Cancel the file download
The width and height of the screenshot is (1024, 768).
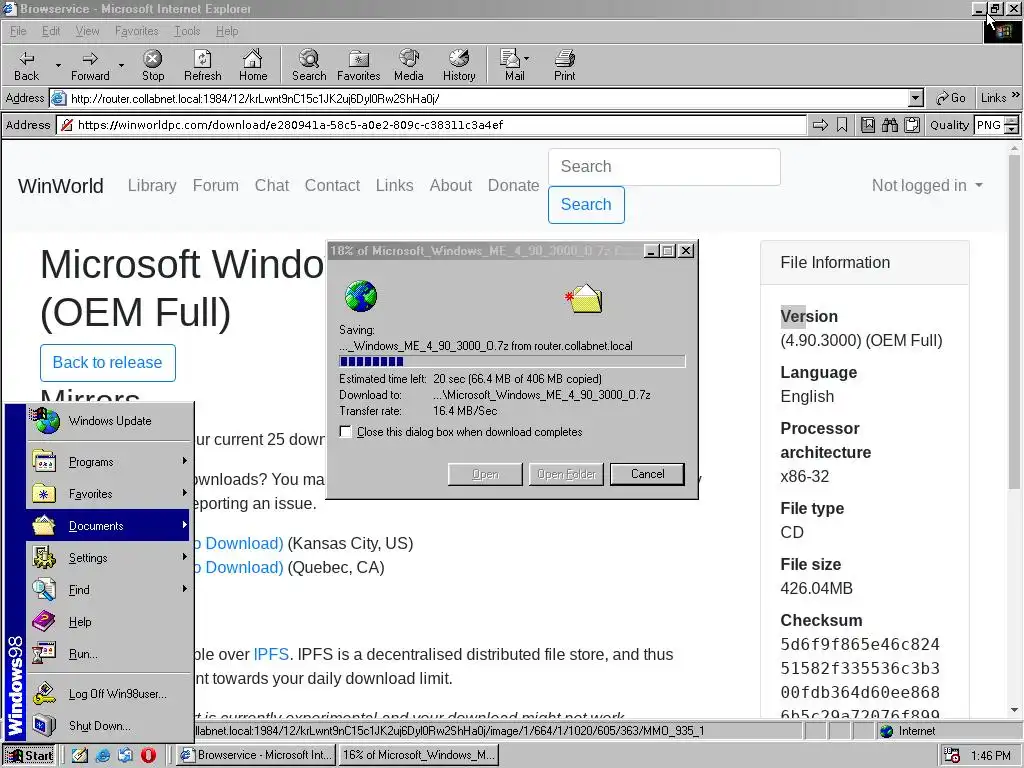coord(647,474)
